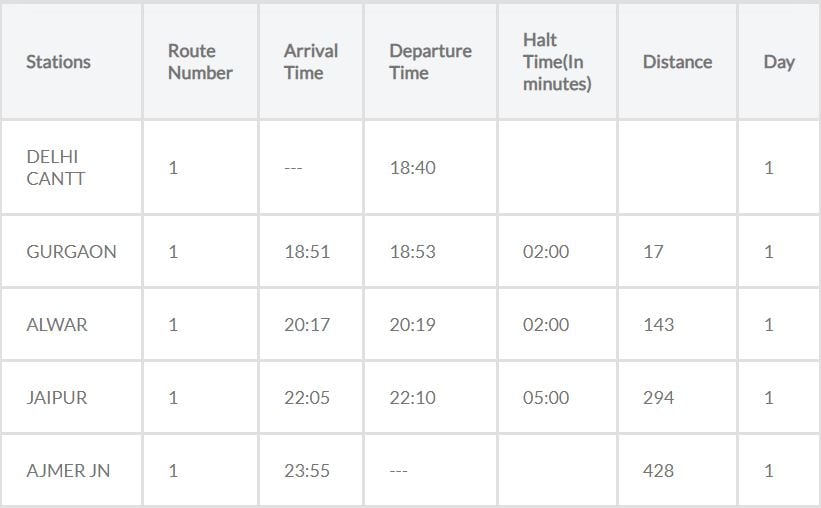Click the Departure Time column header
This screenshot has width=821, height=508.
(x=430, y=62)
